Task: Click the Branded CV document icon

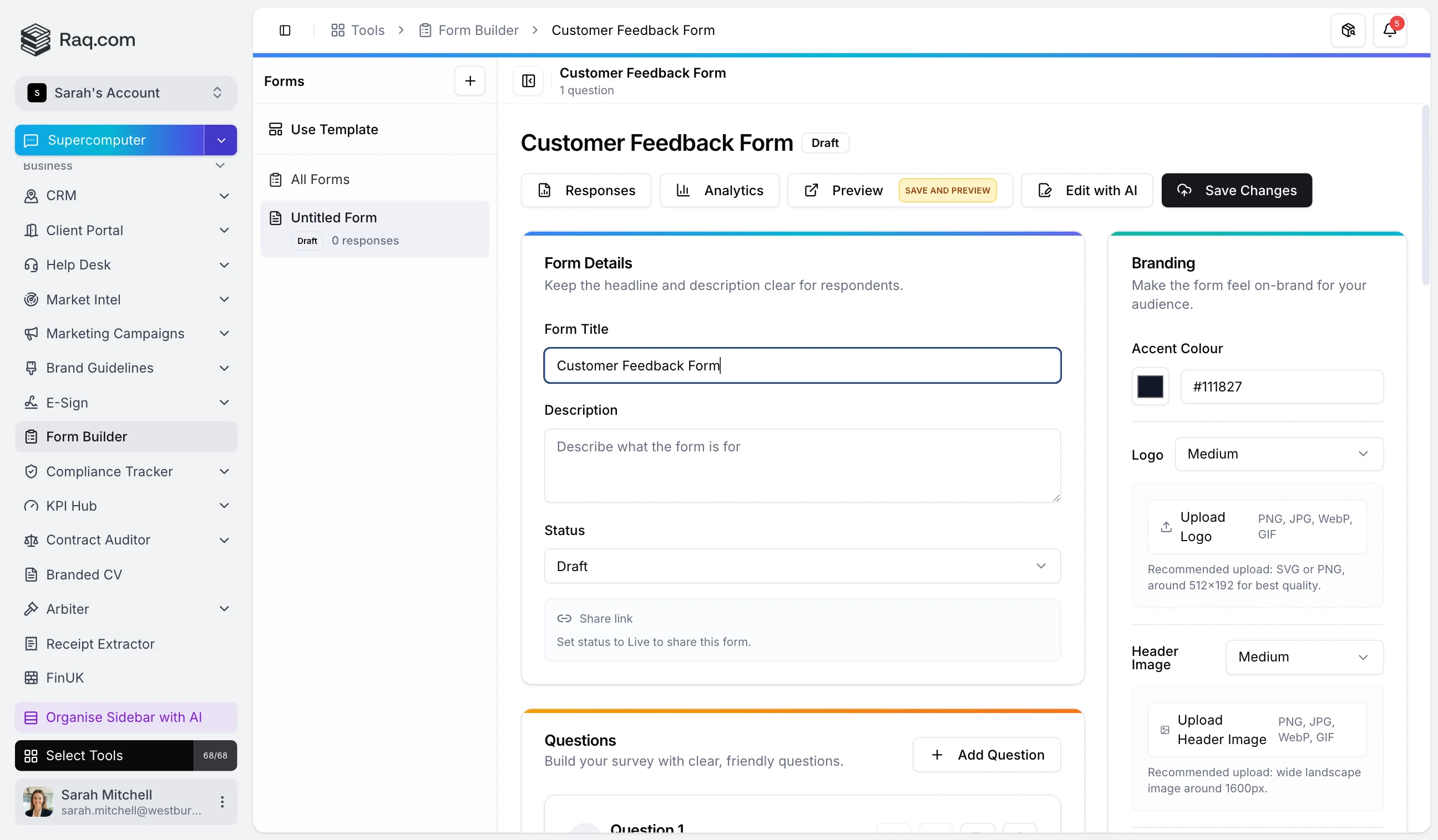Action: coord(31,575)
